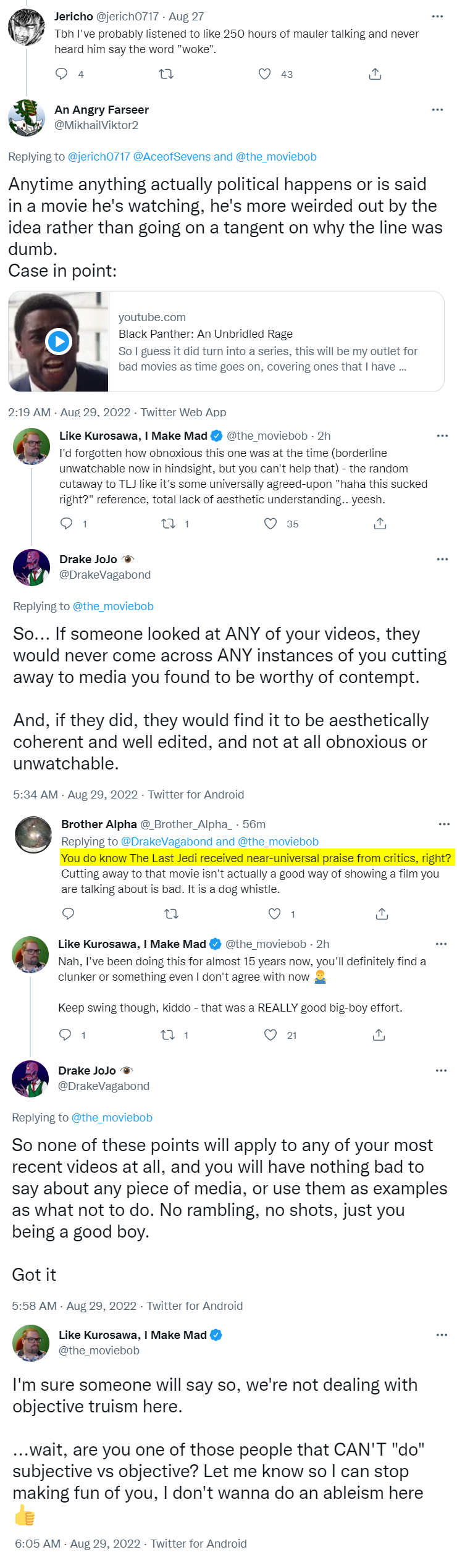Like Brother Alpha's reply
457x1568 pixels.
pos(275,913)
